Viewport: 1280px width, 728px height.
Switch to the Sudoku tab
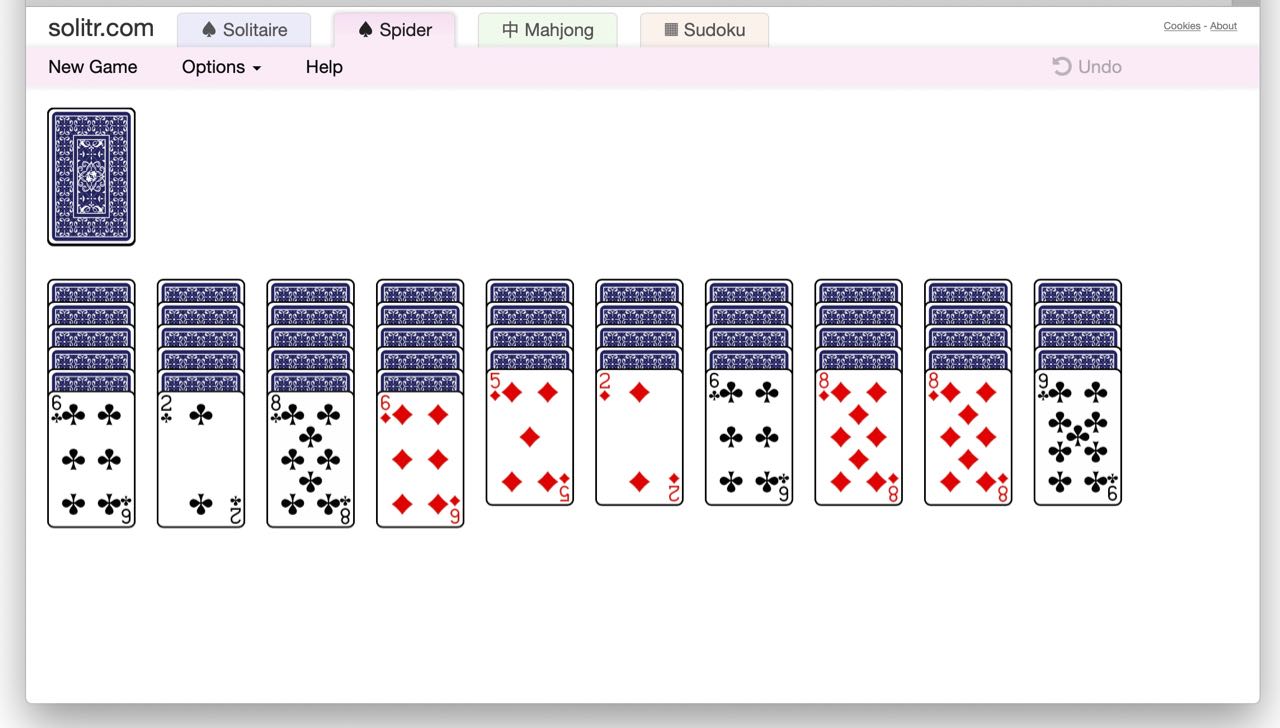pyautogui.click(x=704, y=30)
